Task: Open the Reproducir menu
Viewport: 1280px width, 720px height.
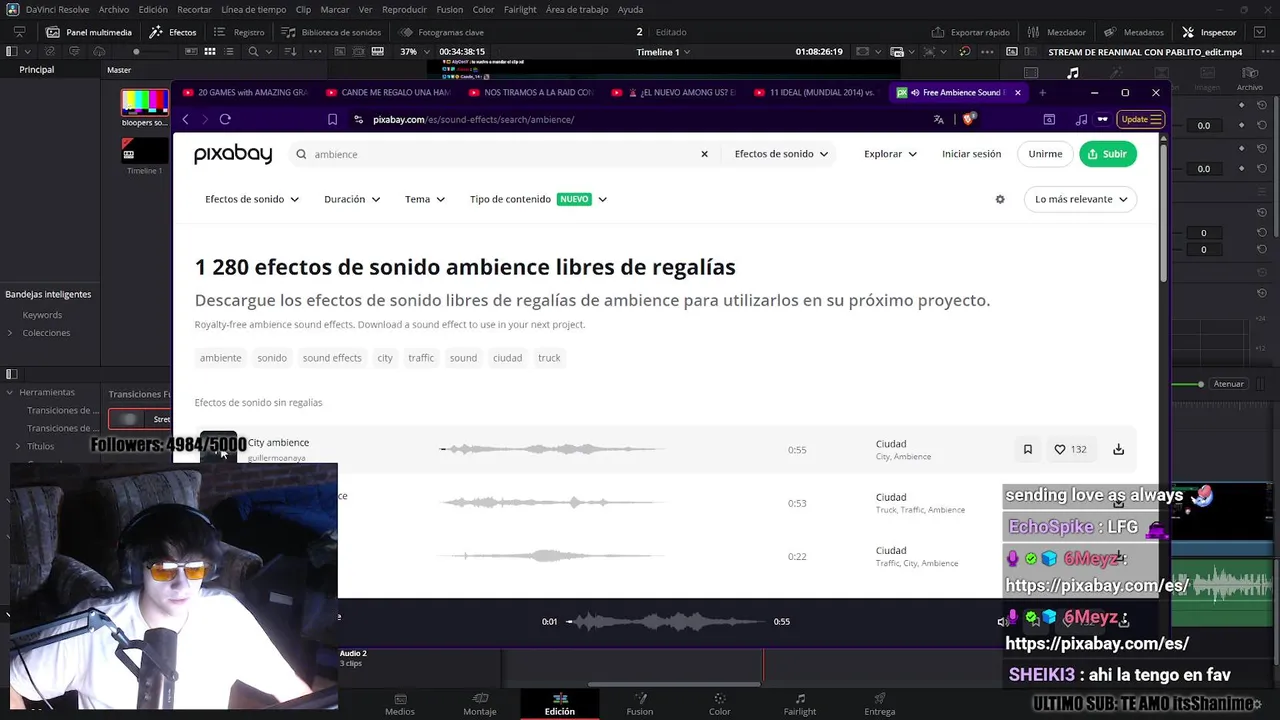Action: click(x=404, y=9)
